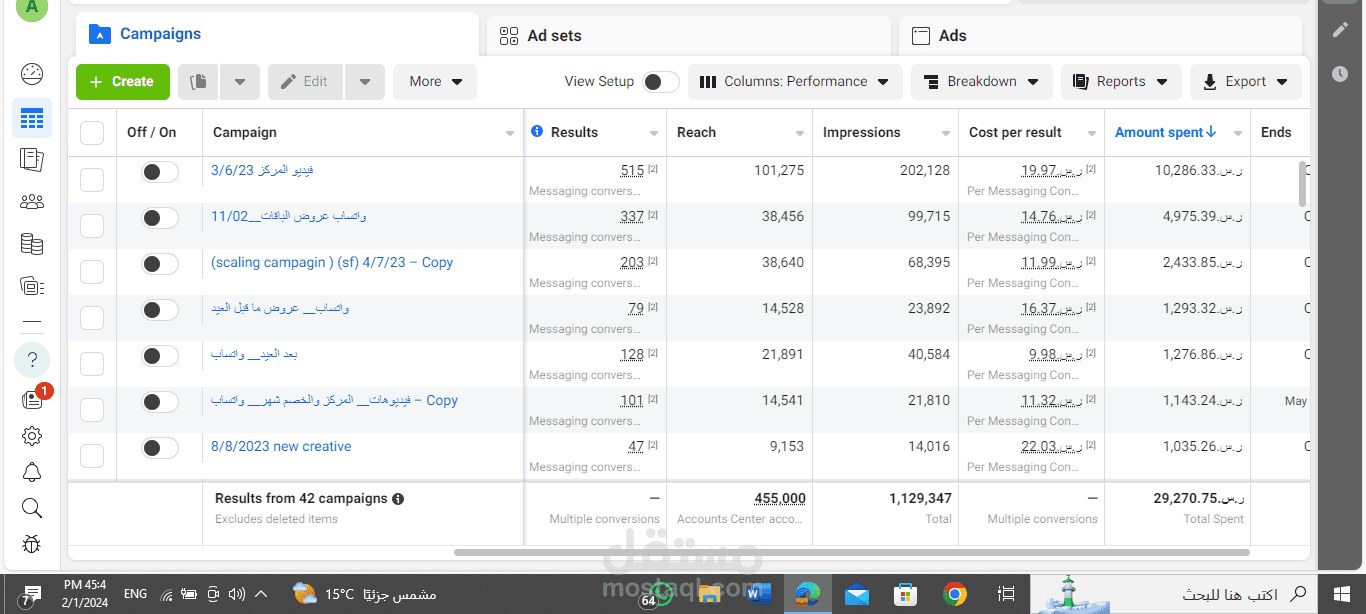
Task: Turn on the (scaling campagin) 4/7/23 Copy switch
Action: [160, 264]
